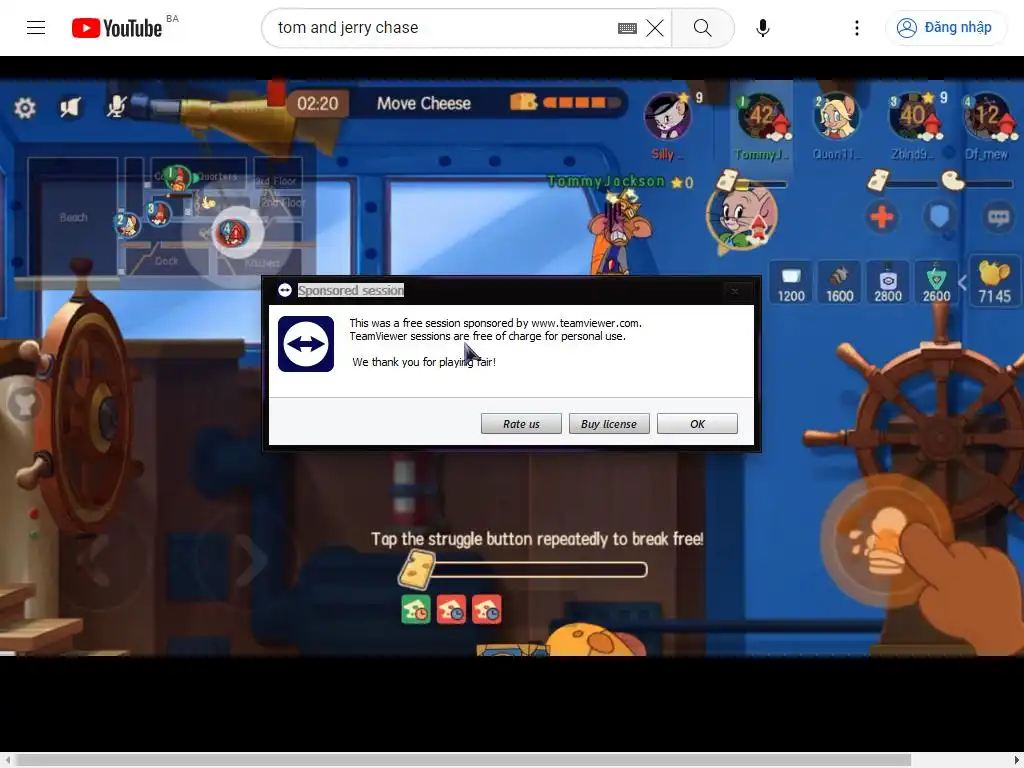Image resolution: width=1024 pixels, height=768 pixels.
Task: Start voice search with the microphone
Action: click(762, 28)
